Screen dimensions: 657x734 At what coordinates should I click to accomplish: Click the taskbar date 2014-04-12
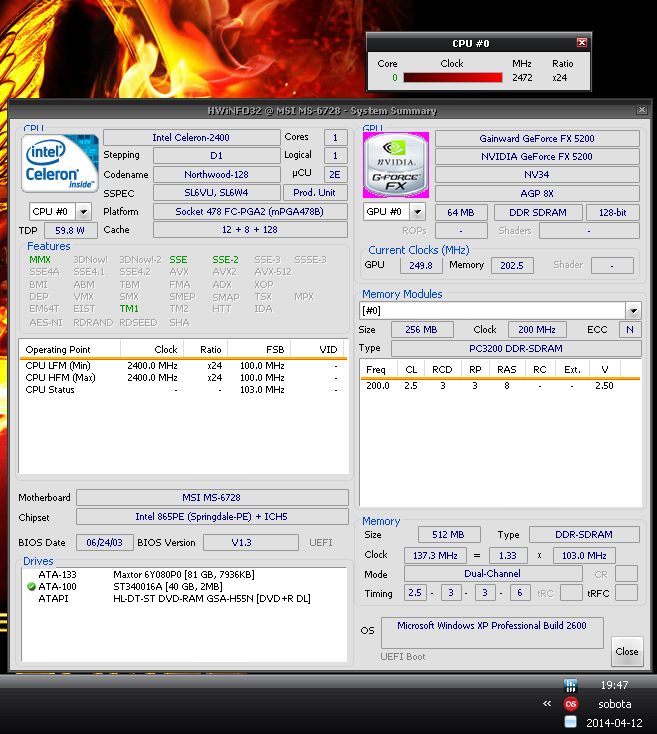(x=614, y=723)
